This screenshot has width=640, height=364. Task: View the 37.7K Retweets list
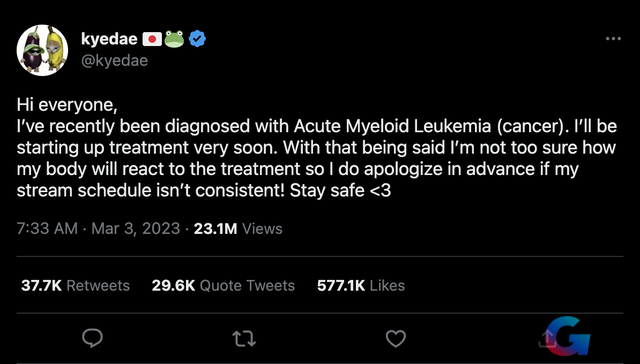click(x=76, y=286)
